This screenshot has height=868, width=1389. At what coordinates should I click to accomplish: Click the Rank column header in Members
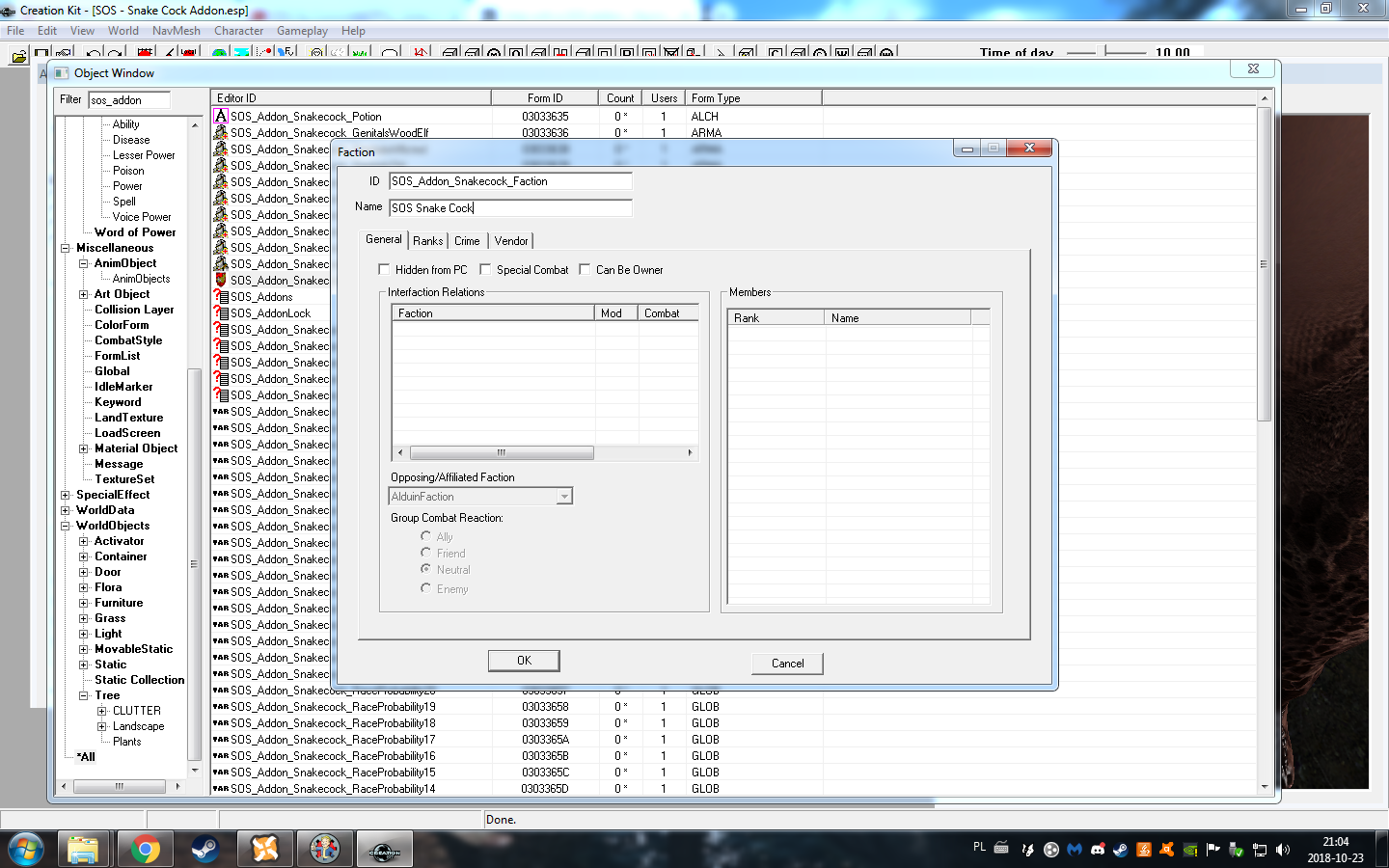(776, 317)
